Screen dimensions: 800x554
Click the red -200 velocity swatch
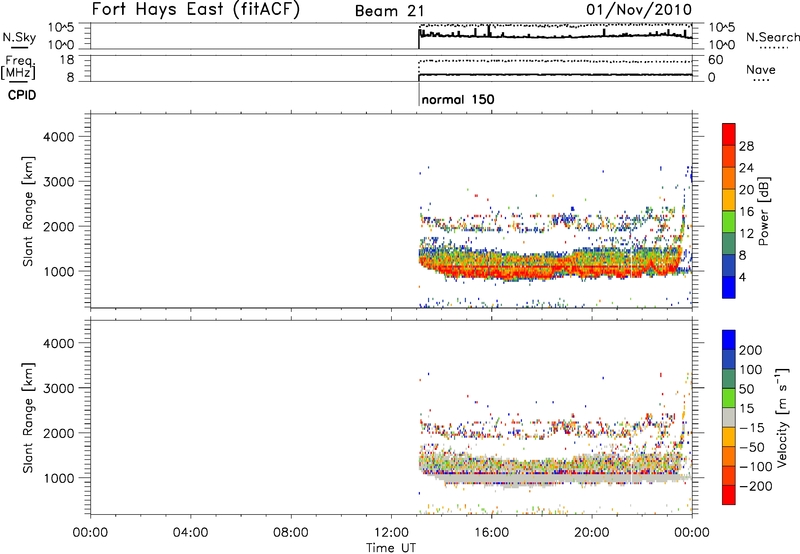point(729,495)
